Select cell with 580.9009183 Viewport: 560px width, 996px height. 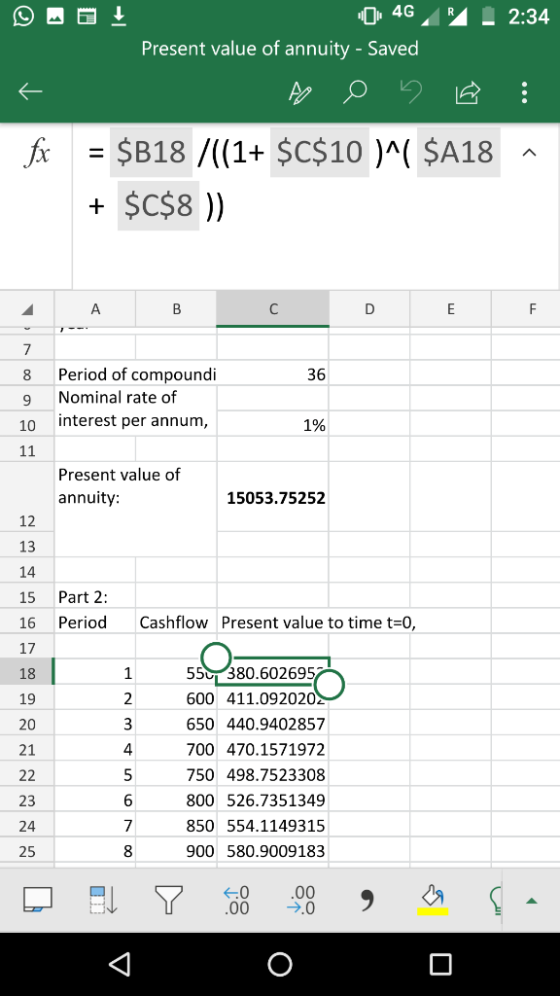tap(273, 851)
